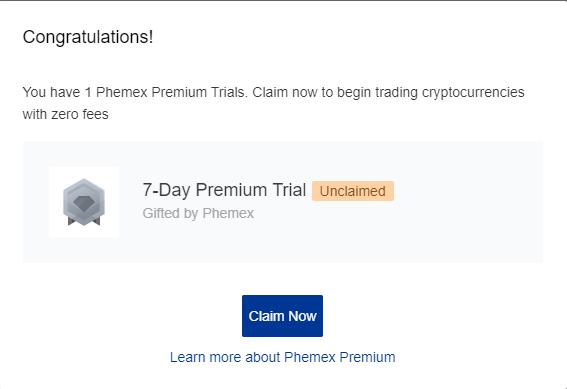
Task: Click the hexagon Premium badge icon
Action: [x=84, y=202]
